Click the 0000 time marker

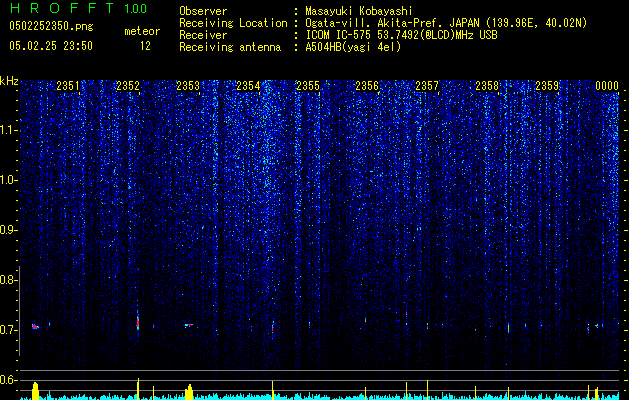[607, 86]
